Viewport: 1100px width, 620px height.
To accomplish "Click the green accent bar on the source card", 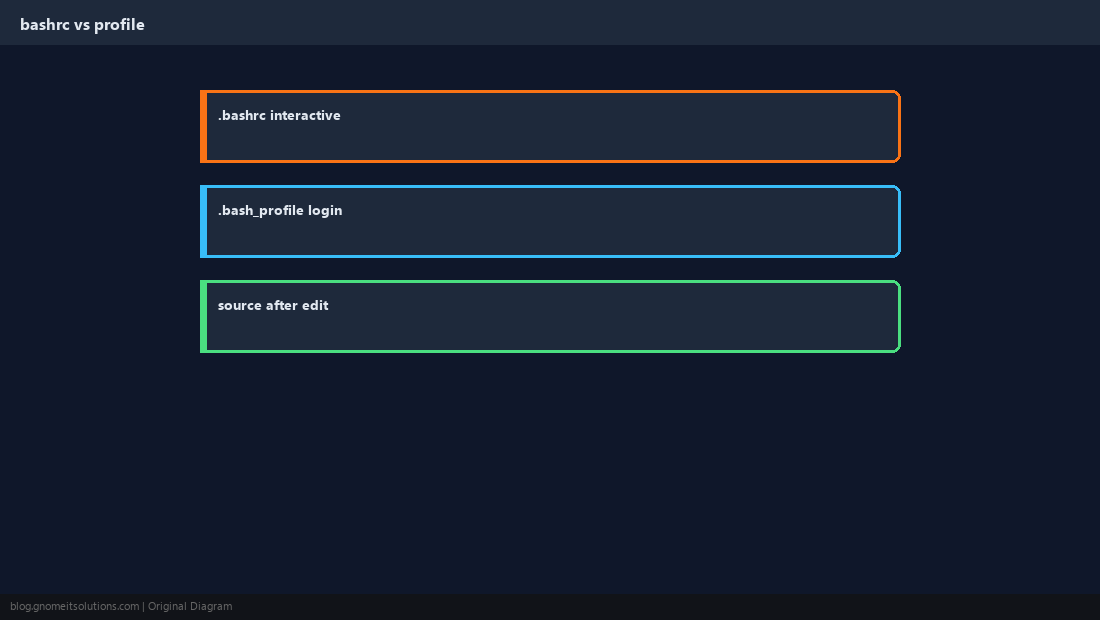I will 203,316.
